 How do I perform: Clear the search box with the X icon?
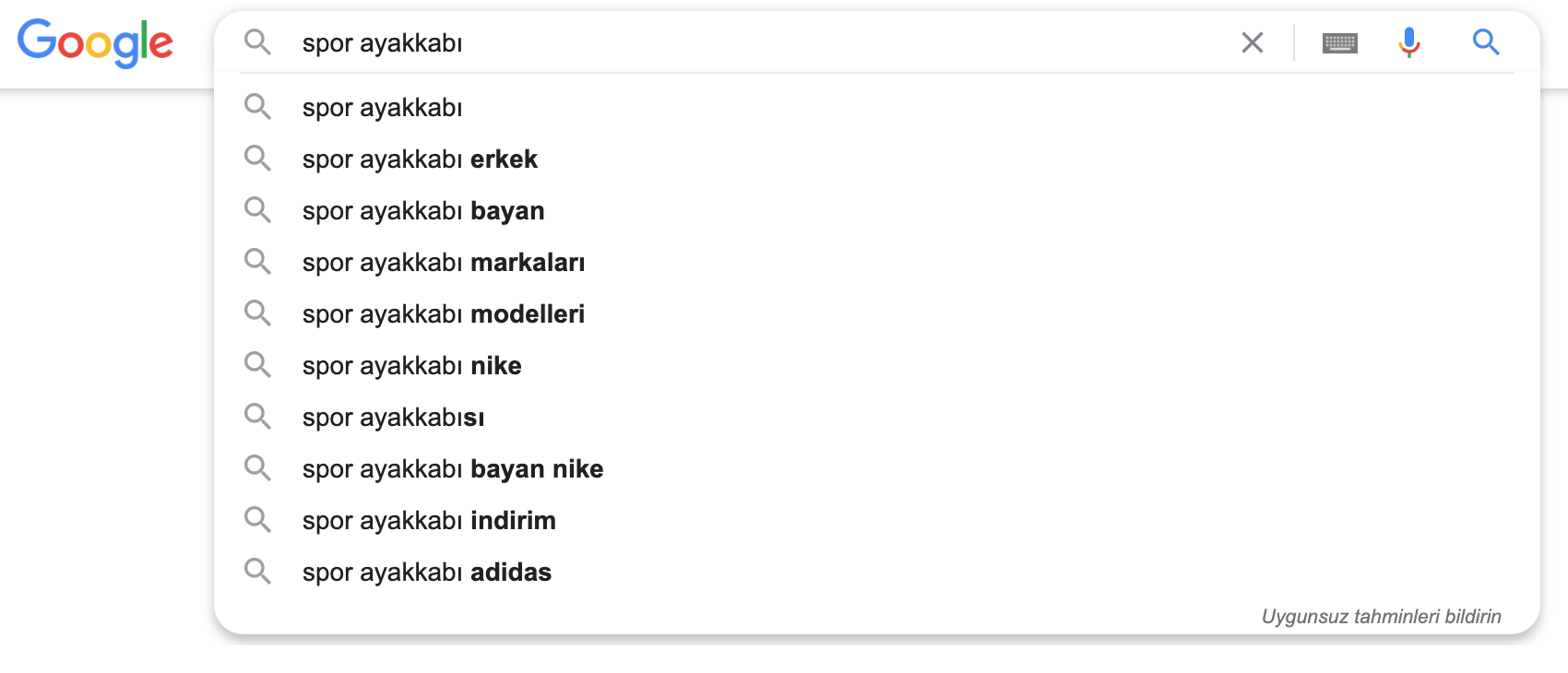pyautogui.click(x=1252, y=42)
